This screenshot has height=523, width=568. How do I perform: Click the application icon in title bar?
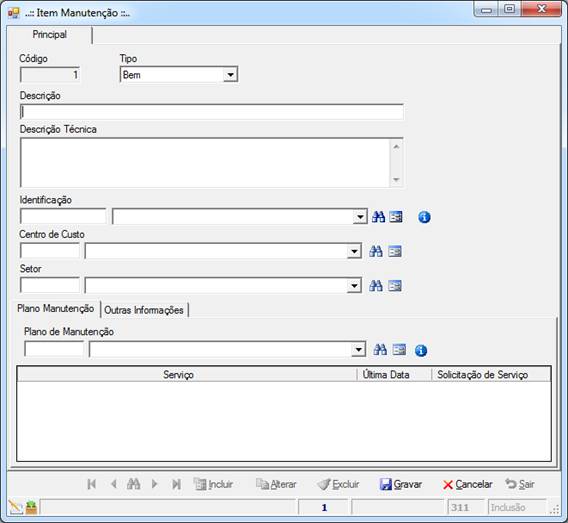click(14, 13)
